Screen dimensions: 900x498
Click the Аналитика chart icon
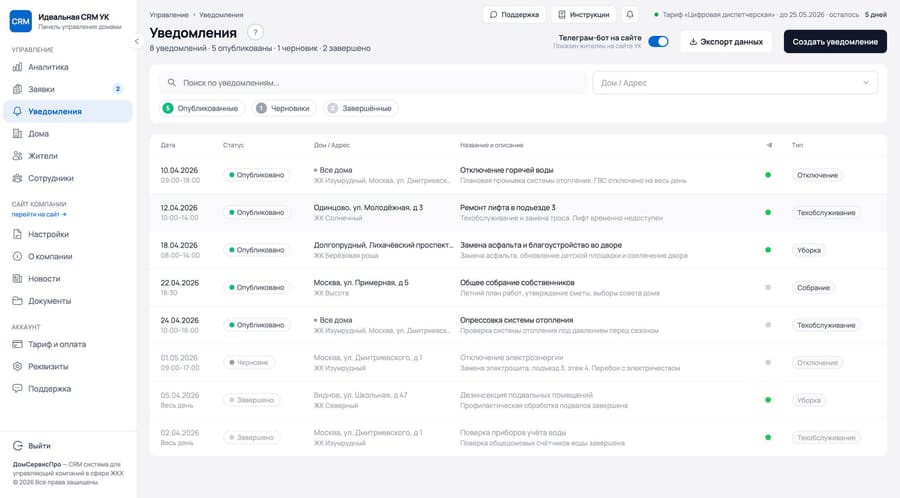pyautogui.click(x=17, y=67)
